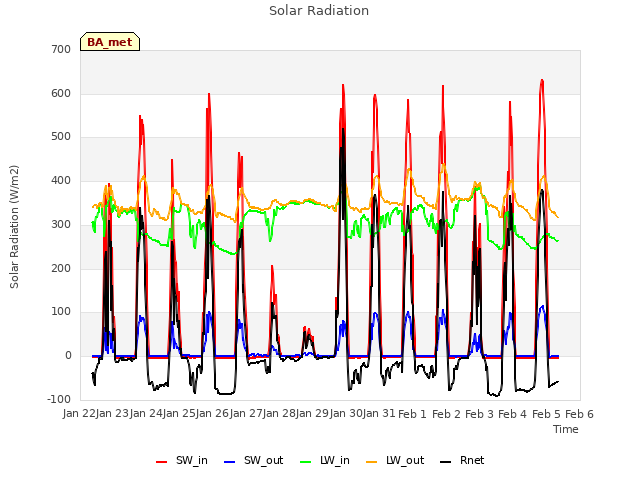Click the Solar Radiation chart title
The image size is (640, 480).
point(319,11)
